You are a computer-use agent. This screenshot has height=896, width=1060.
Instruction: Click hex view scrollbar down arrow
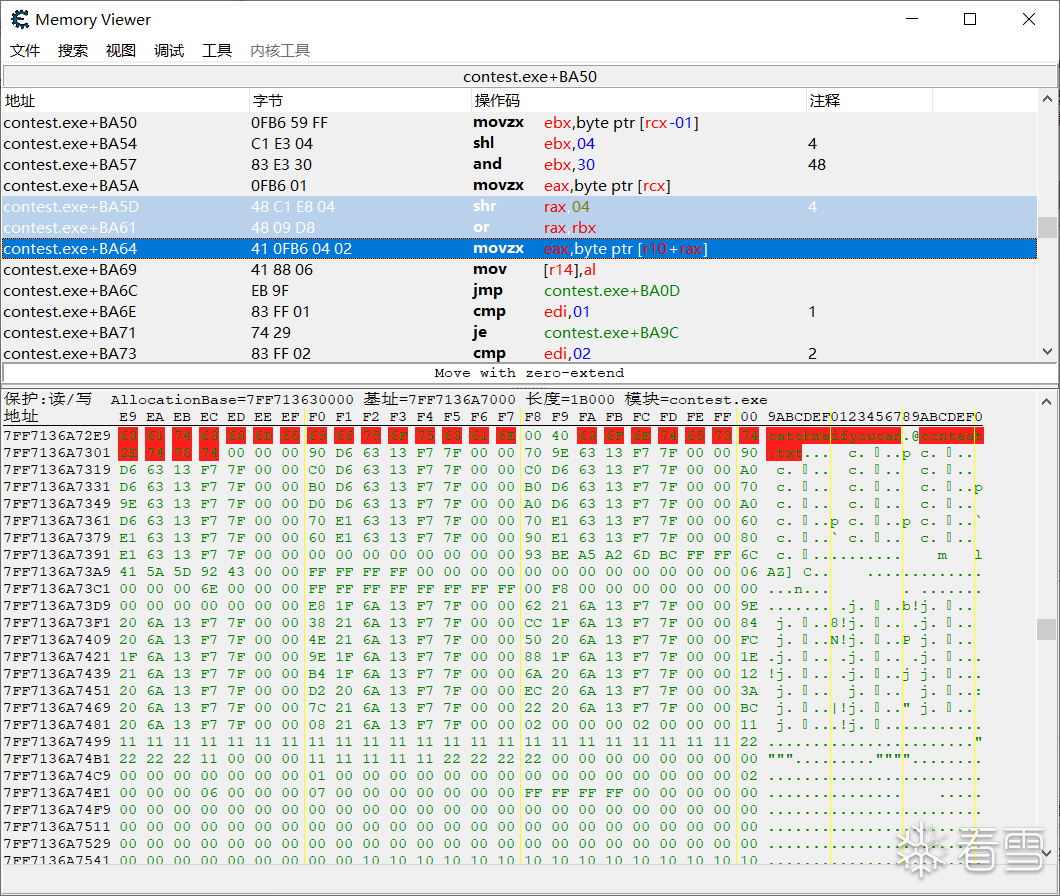tap(1047, 853)
